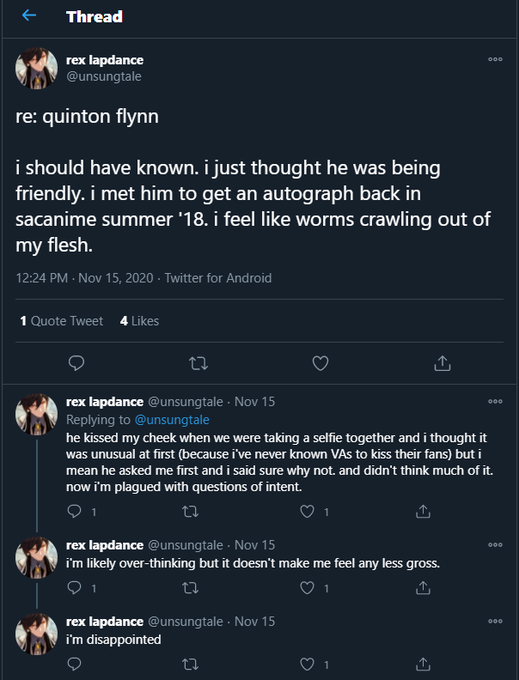Screen dimensions: 519x680
Task: Open Twitter for Android source link
Action: tap(218, 278)
